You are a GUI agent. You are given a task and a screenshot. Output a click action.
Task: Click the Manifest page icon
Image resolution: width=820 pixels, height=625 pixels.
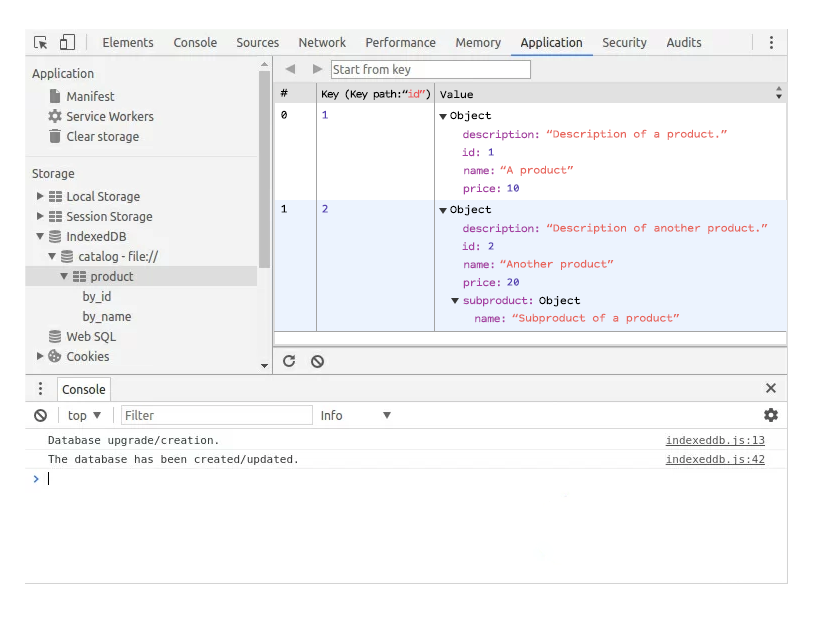pos(55,96)
